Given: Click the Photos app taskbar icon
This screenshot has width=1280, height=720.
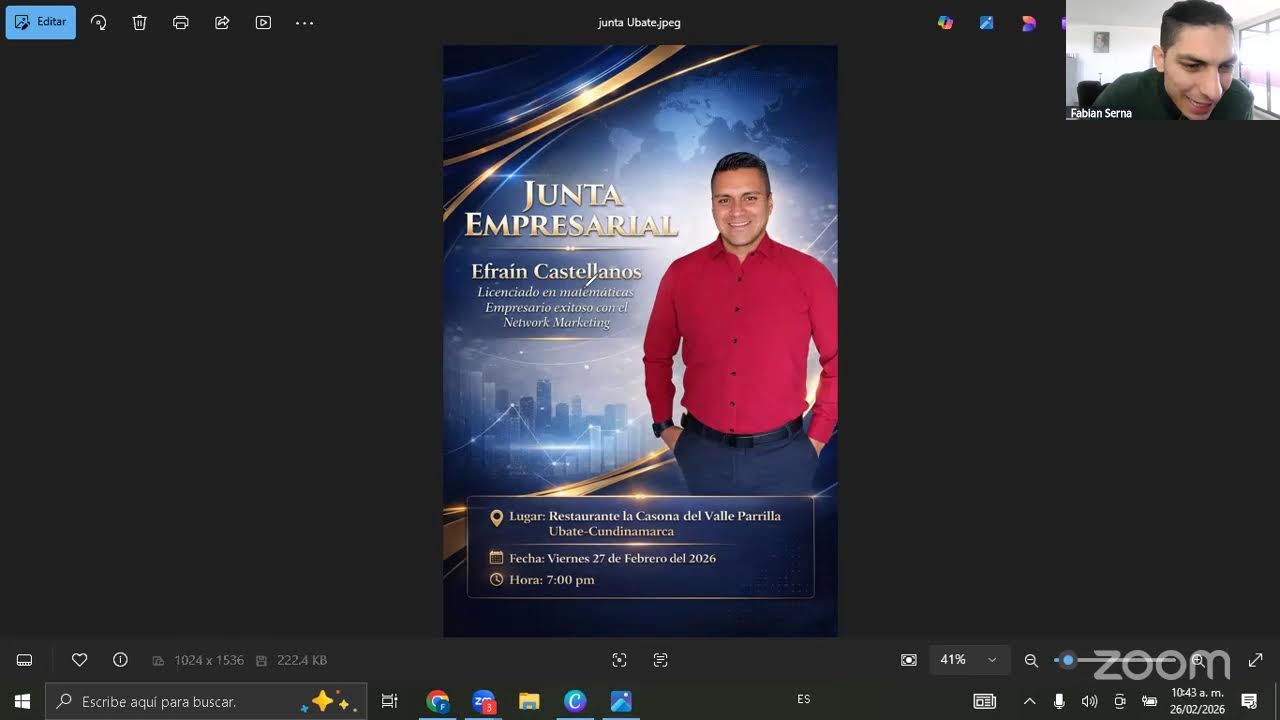Looking at the screenshot, I should tap(621, 701).
